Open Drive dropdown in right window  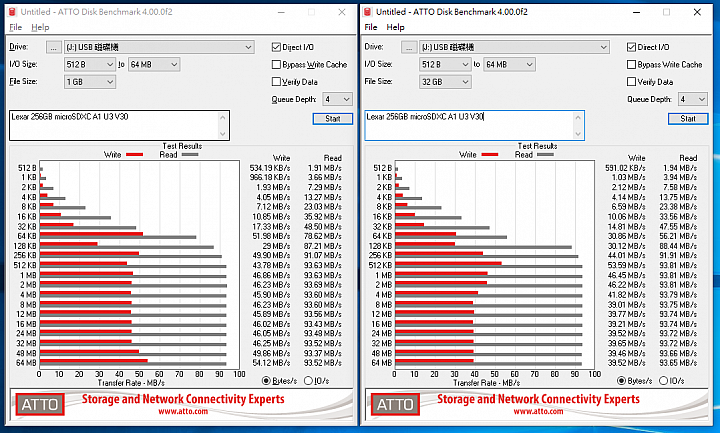tap(514, 47)
